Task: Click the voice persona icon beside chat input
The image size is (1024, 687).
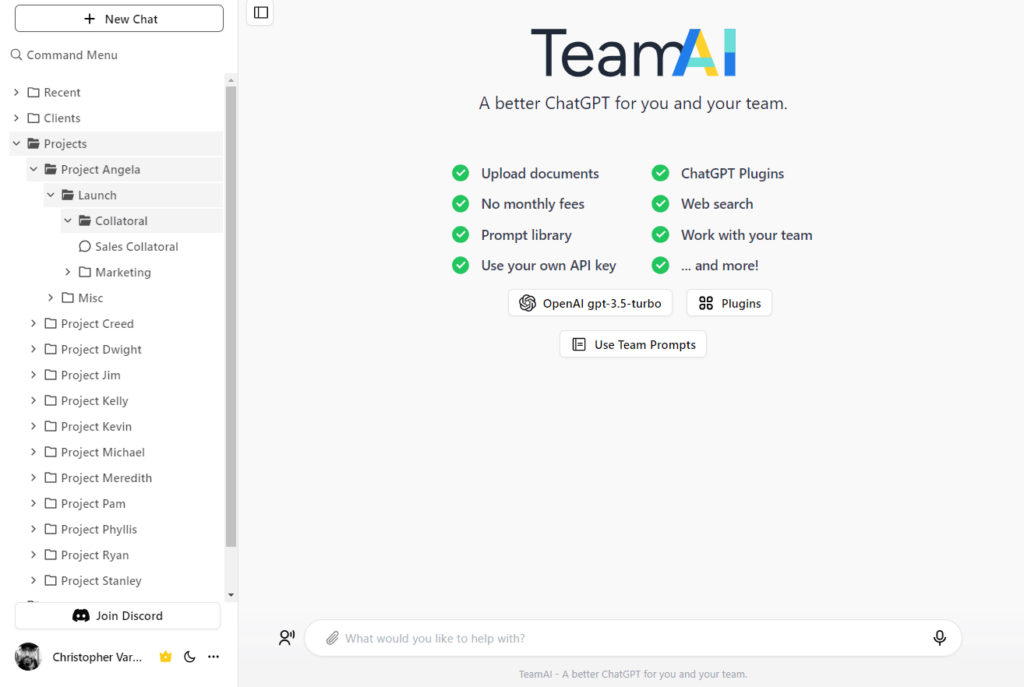Action: click(x=286, y=638)
